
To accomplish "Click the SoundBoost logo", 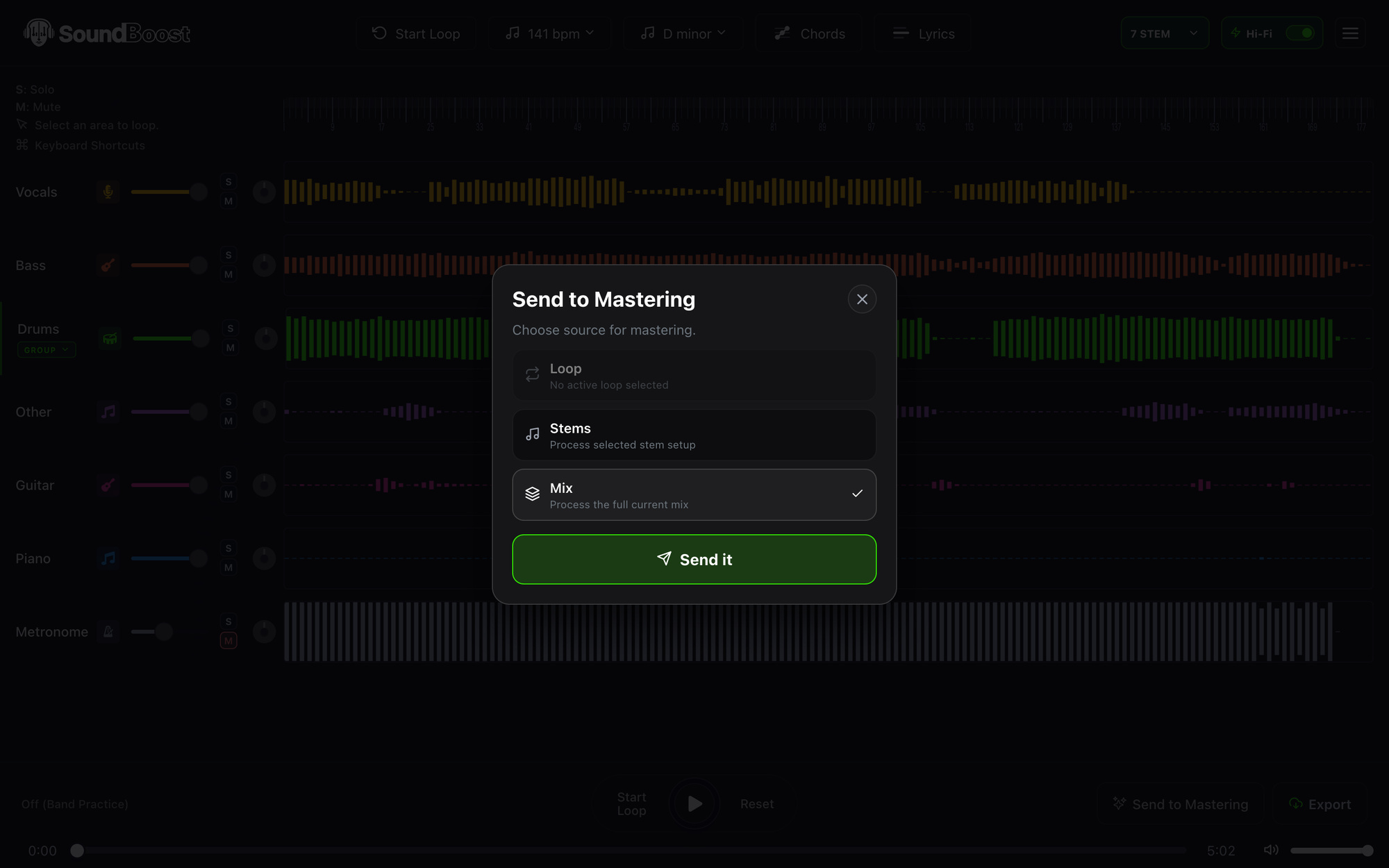I will point(106,33).
